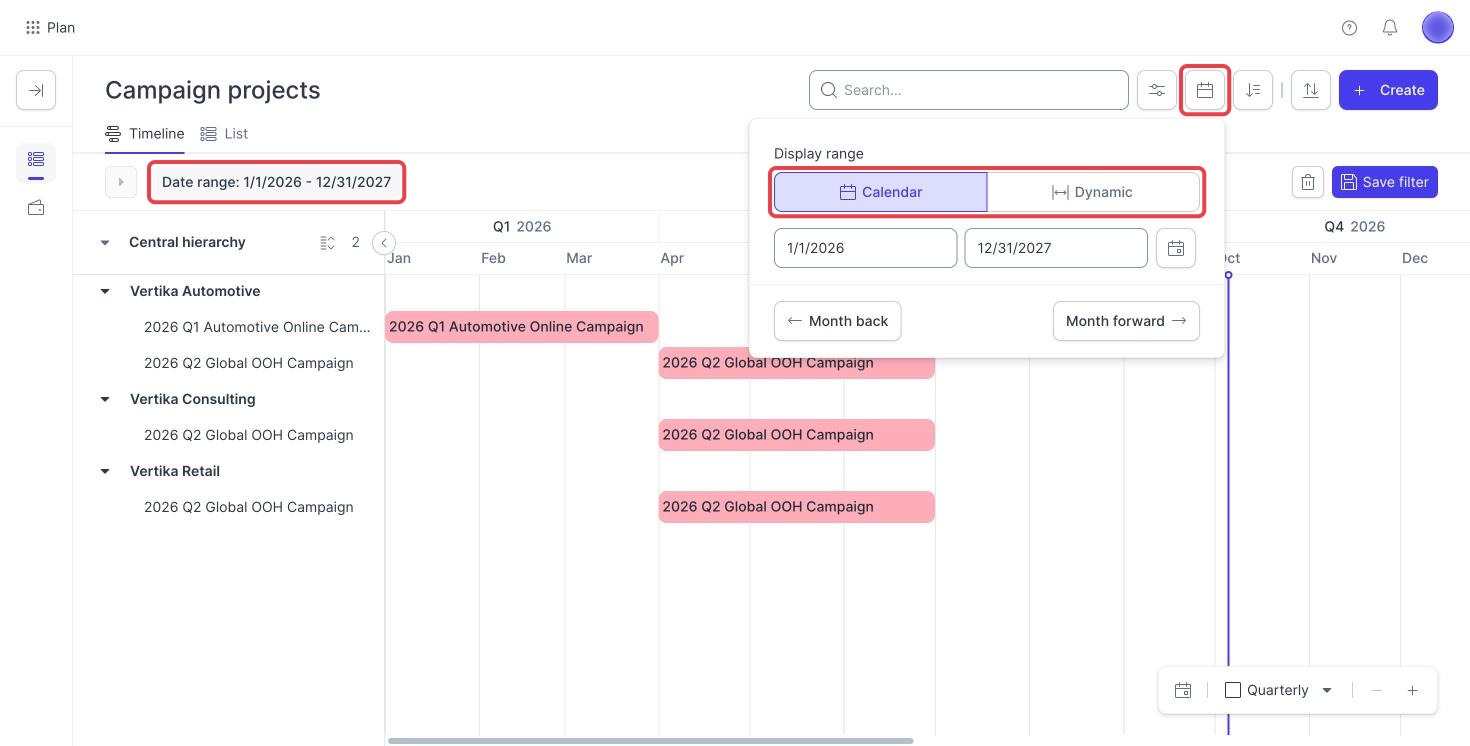This screenshot has width=1470, height=746.
Task: Close the display range calendar toolbar button
Action: (1205, 90)
